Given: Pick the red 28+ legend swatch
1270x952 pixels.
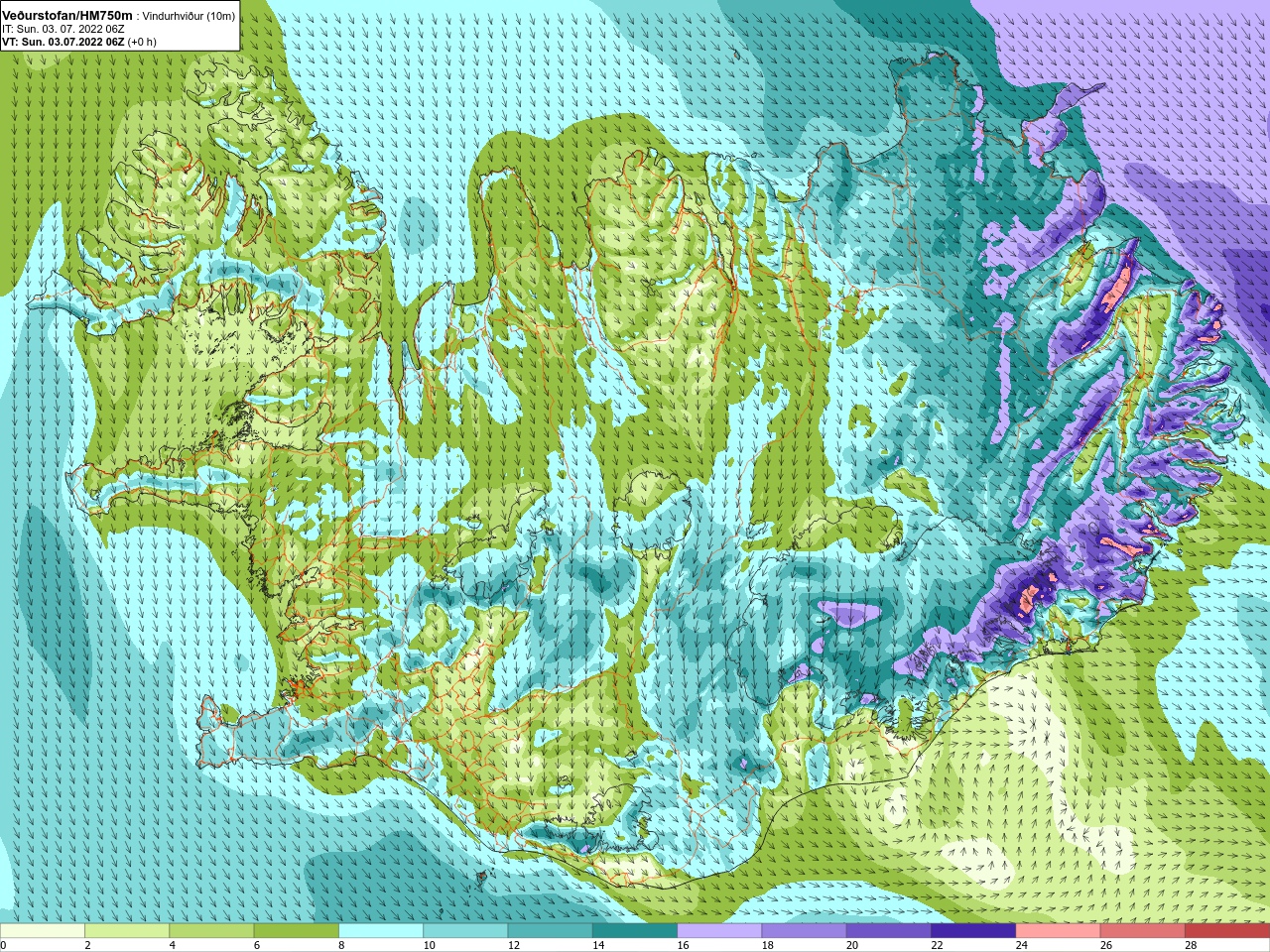Looking at the screenshot, I should 1227,931.
